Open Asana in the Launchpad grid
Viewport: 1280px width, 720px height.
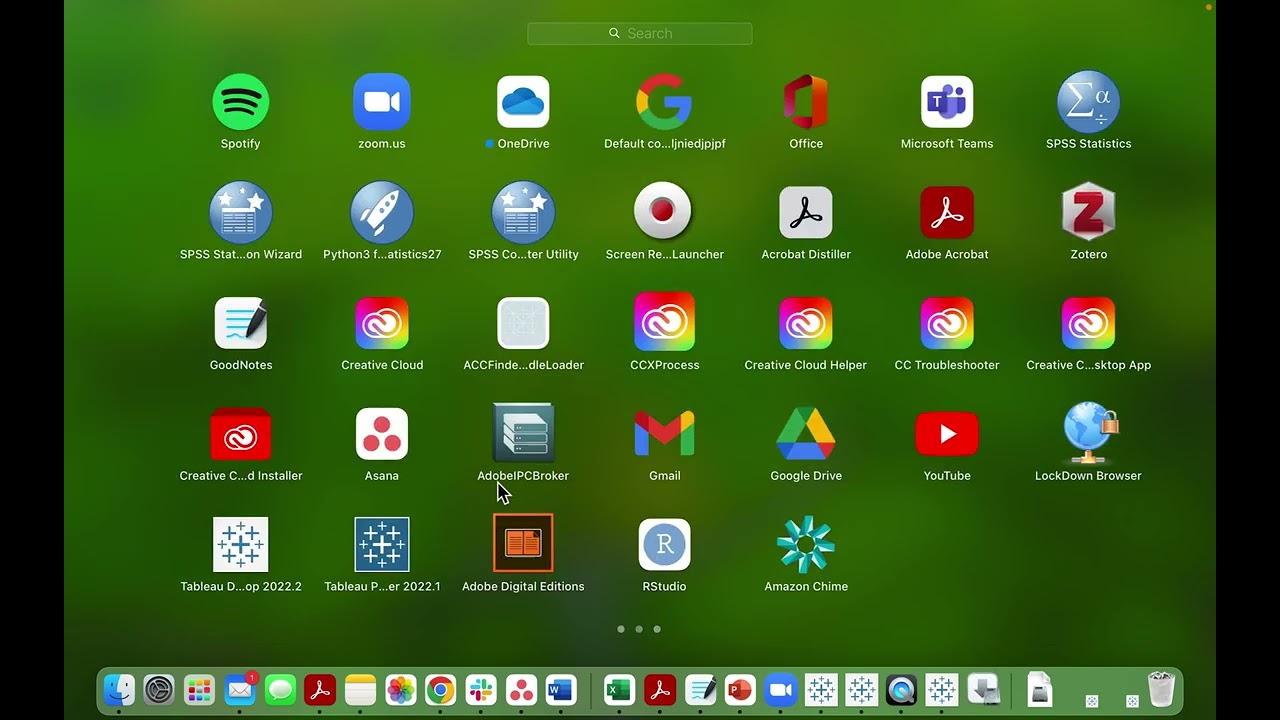pos(382,434)
